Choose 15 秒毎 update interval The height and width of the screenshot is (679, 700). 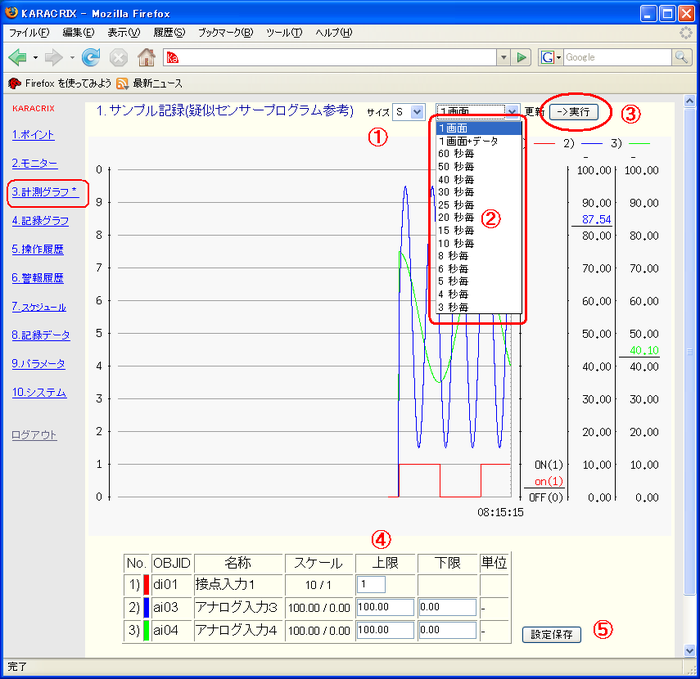coord(479,231)
